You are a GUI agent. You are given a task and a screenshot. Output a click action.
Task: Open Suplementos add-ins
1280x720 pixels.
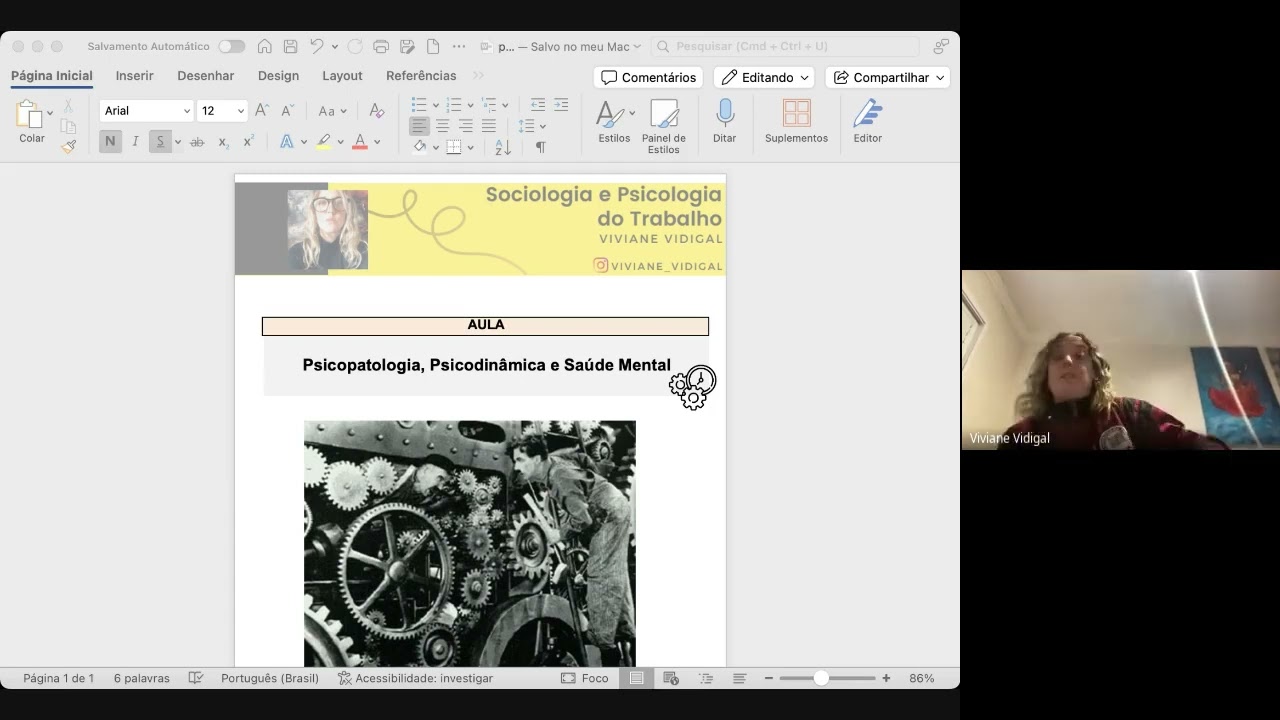pyautogui.click(x=796, y=113)
